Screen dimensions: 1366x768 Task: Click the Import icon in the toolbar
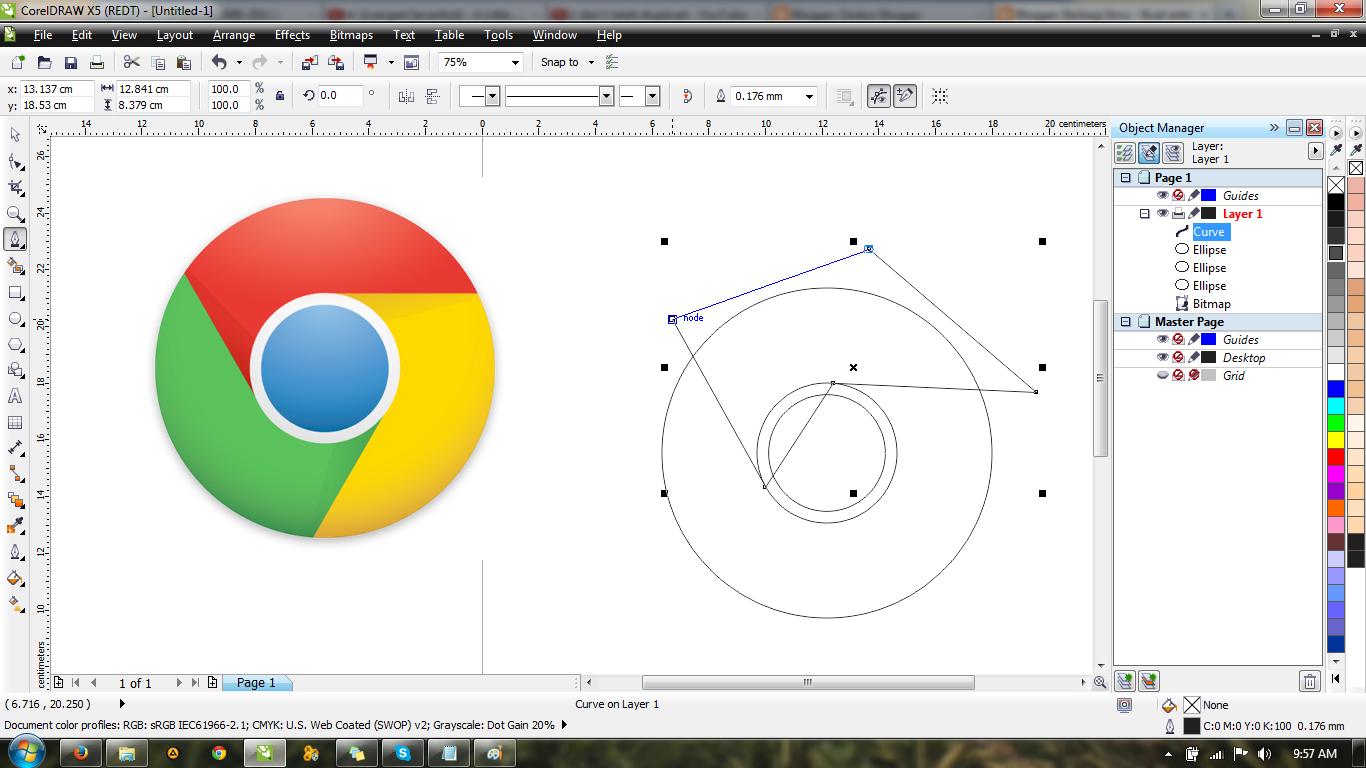click(310, 62)
